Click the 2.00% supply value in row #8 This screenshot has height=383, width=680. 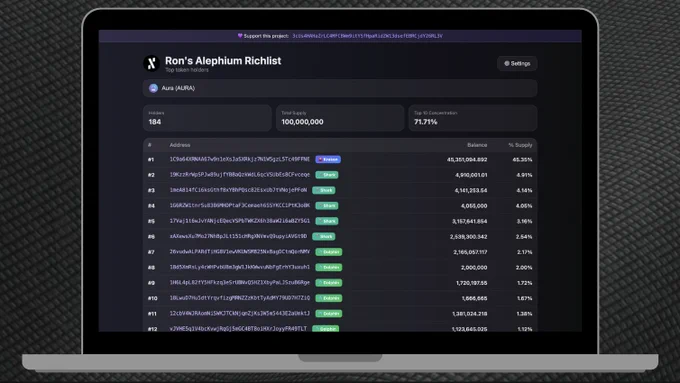point(524,267)
